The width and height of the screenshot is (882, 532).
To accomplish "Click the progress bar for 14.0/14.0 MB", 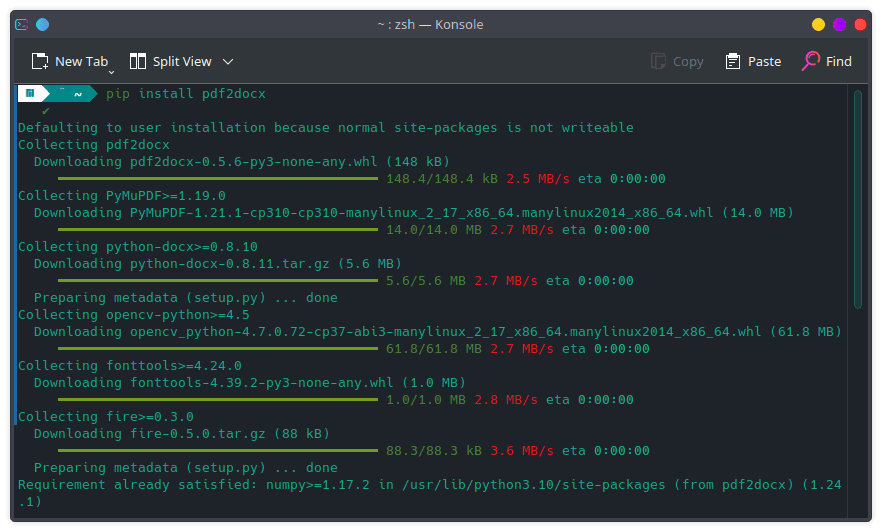I will click(x=218, y=229).
